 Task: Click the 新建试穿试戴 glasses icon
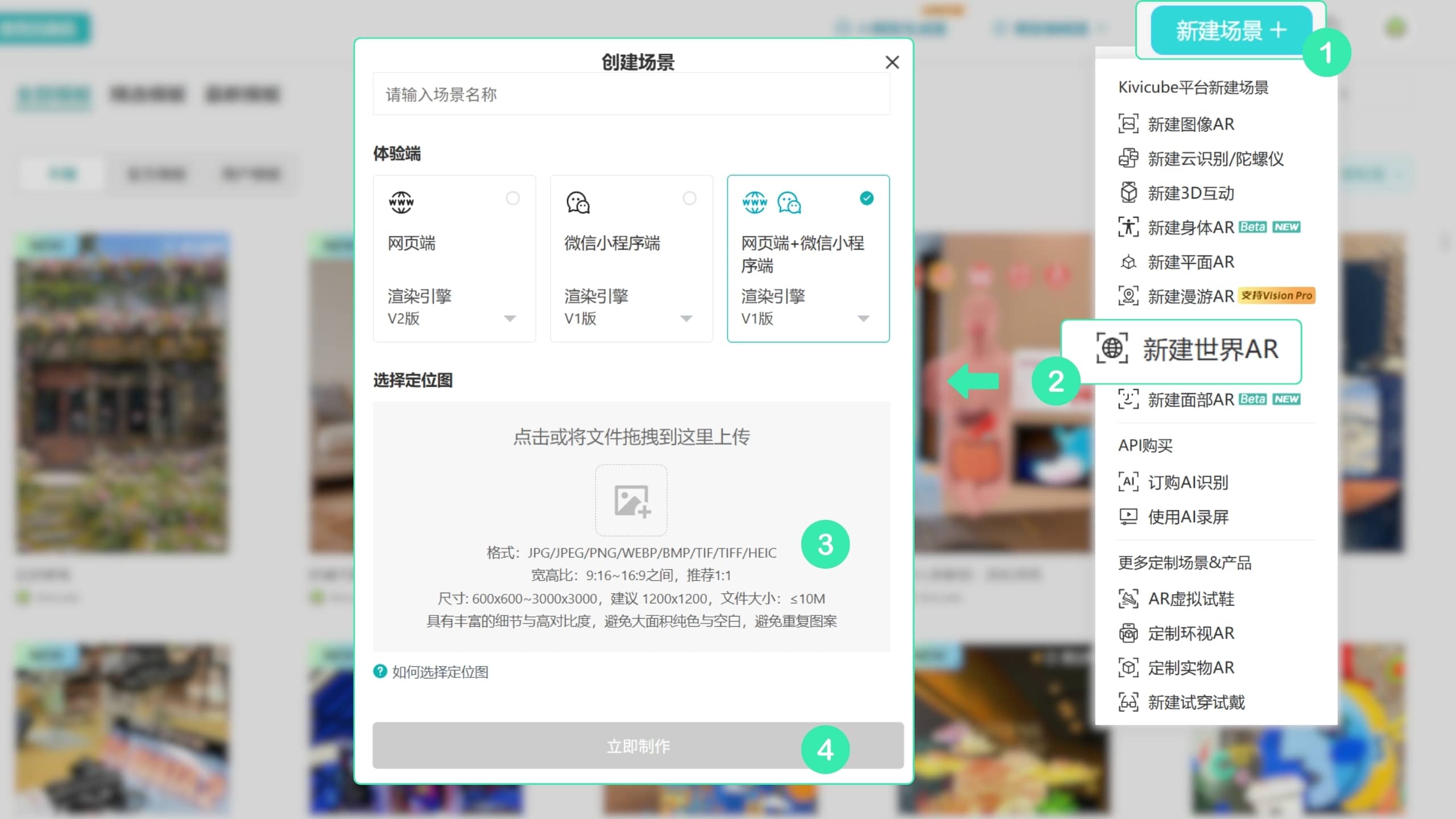tap(1128, 702)
